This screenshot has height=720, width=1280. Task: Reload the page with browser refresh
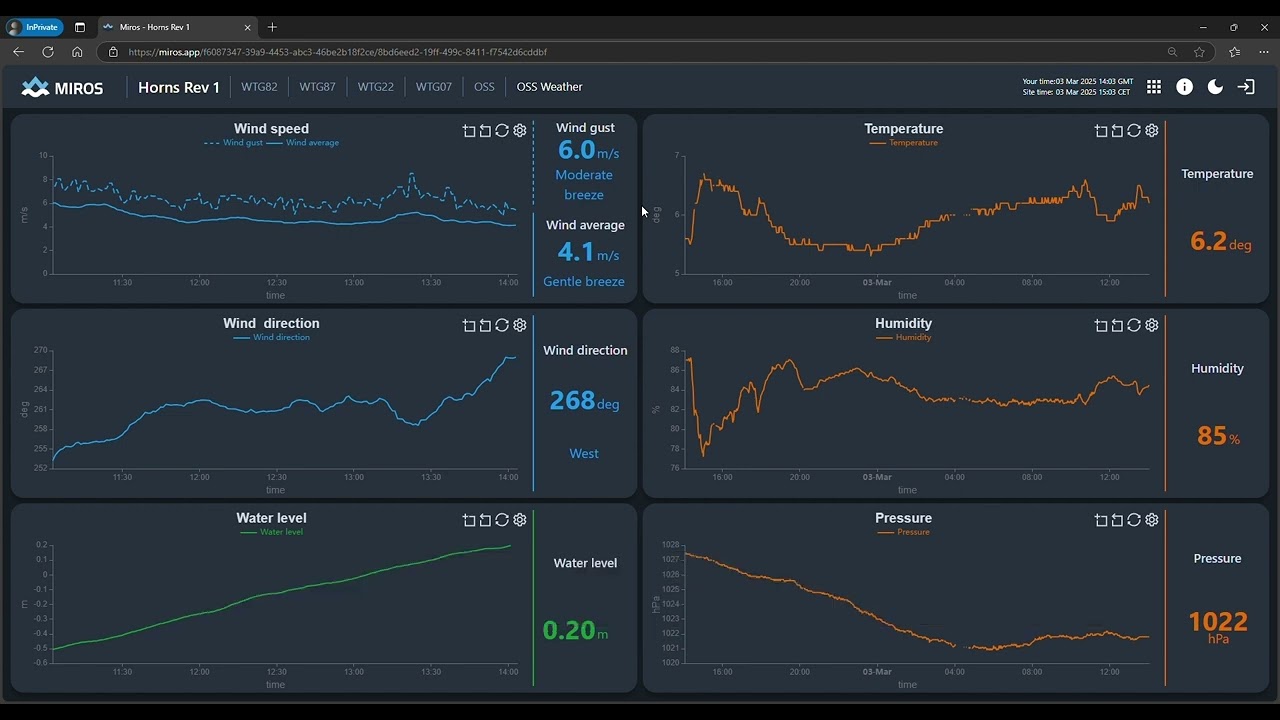(x=48, y=52)
